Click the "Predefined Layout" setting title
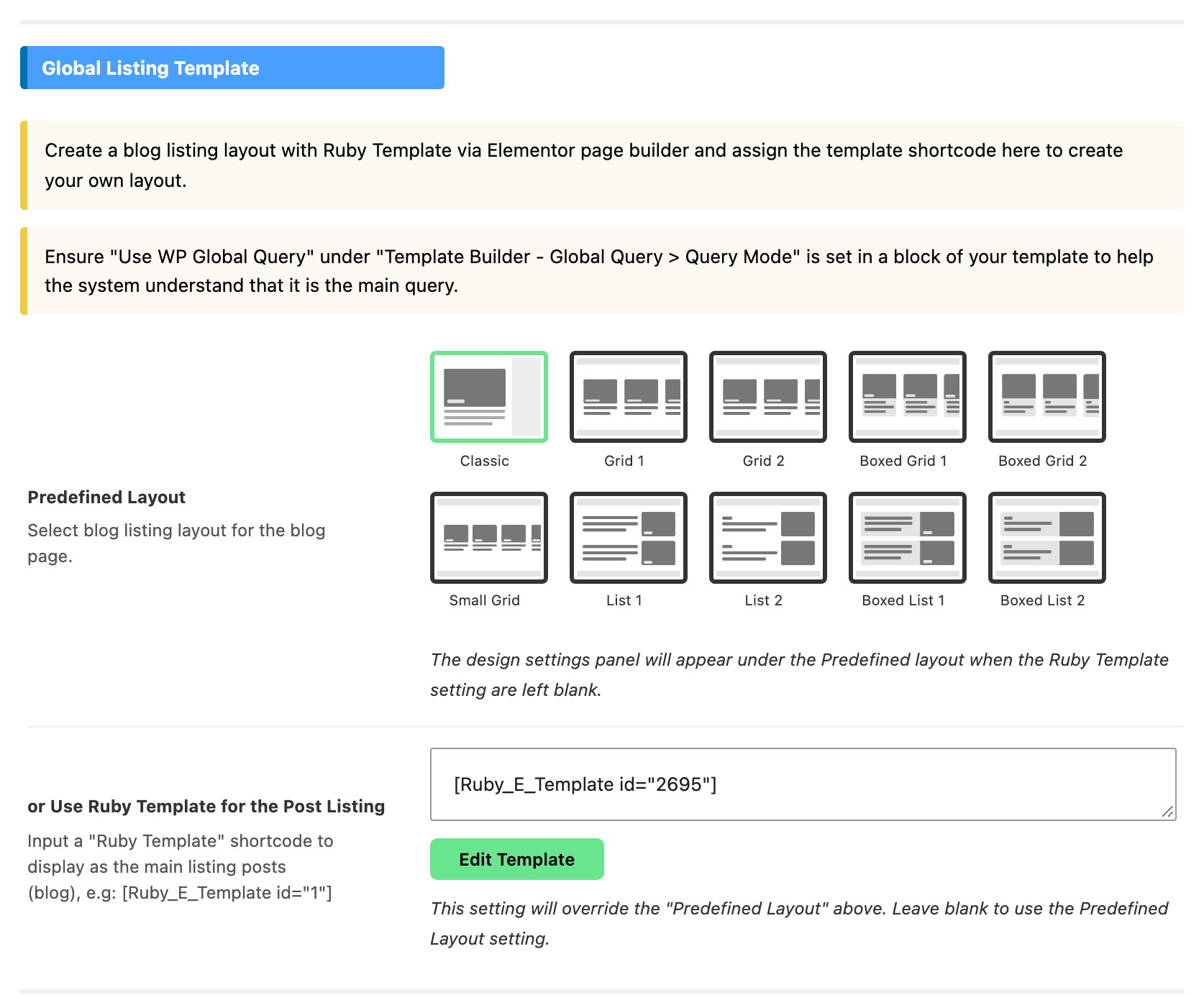Viewport: 1204px width, 995px height. 106,497
